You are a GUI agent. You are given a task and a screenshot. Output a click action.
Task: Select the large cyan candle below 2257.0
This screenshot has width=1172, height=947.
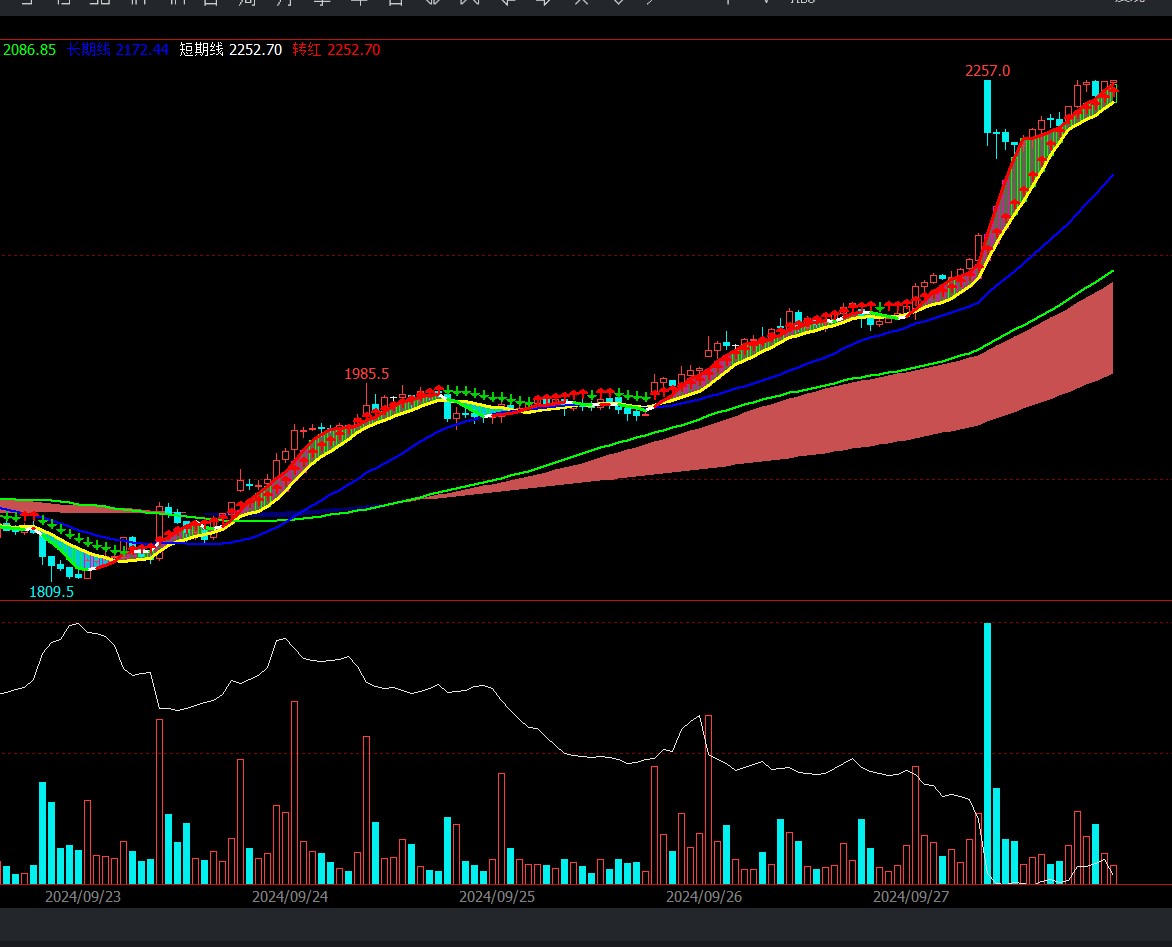(x=987, y=106)
